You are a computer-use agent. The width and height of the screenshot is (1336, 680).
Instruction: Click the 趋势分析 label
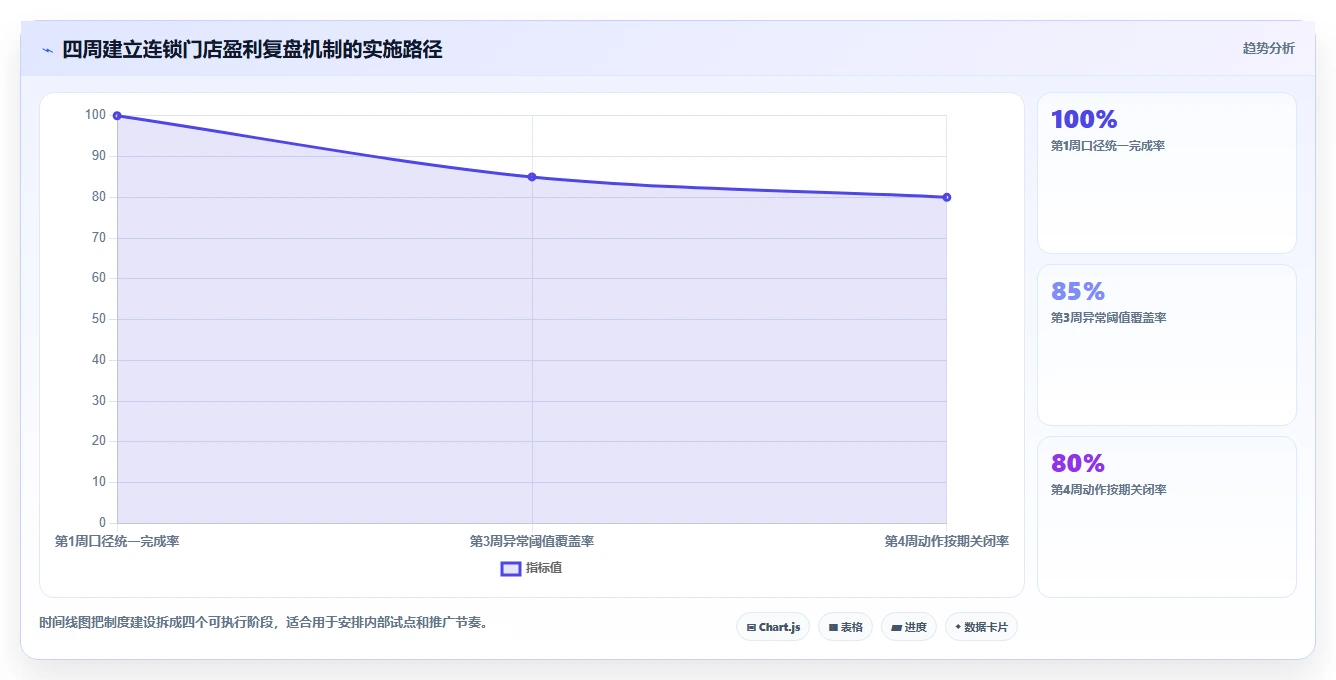tap(1268, 48)
